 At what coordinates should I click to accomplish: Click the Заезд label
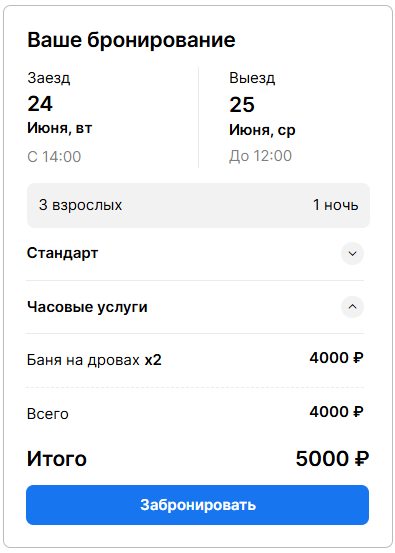coord(49,78)
